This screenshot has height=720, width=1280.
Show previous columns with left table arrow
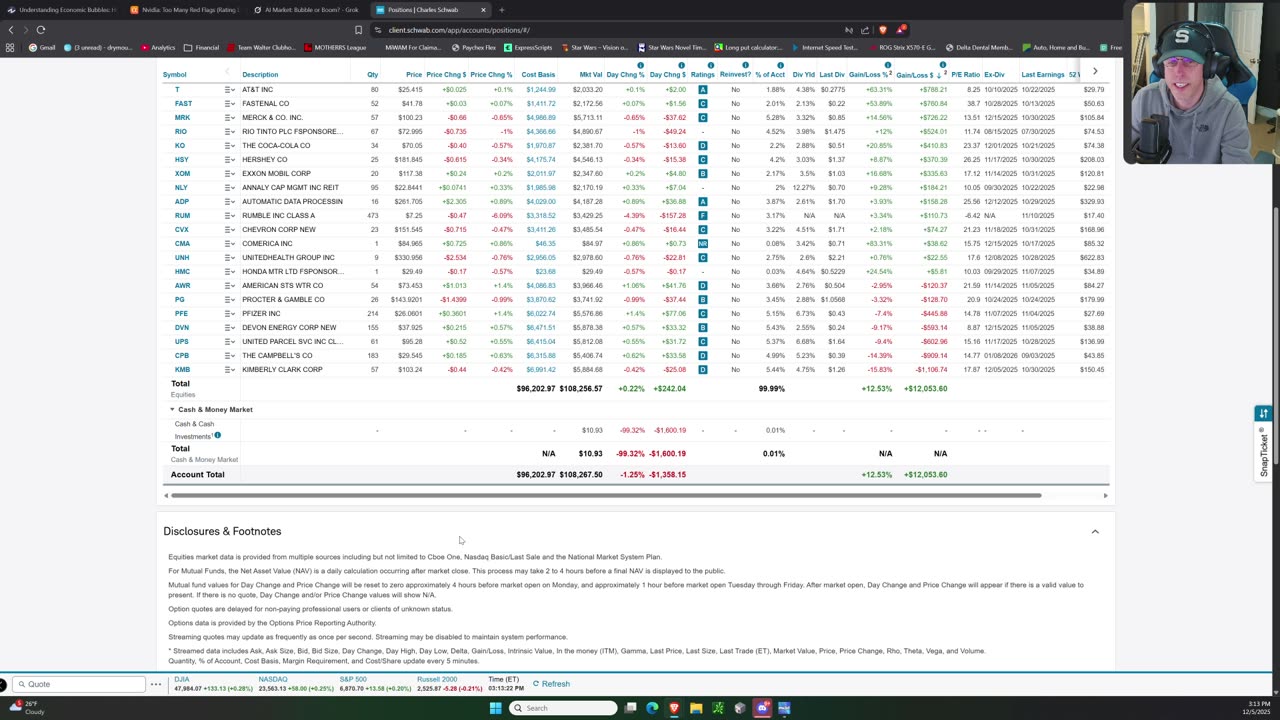click(227, 71)
